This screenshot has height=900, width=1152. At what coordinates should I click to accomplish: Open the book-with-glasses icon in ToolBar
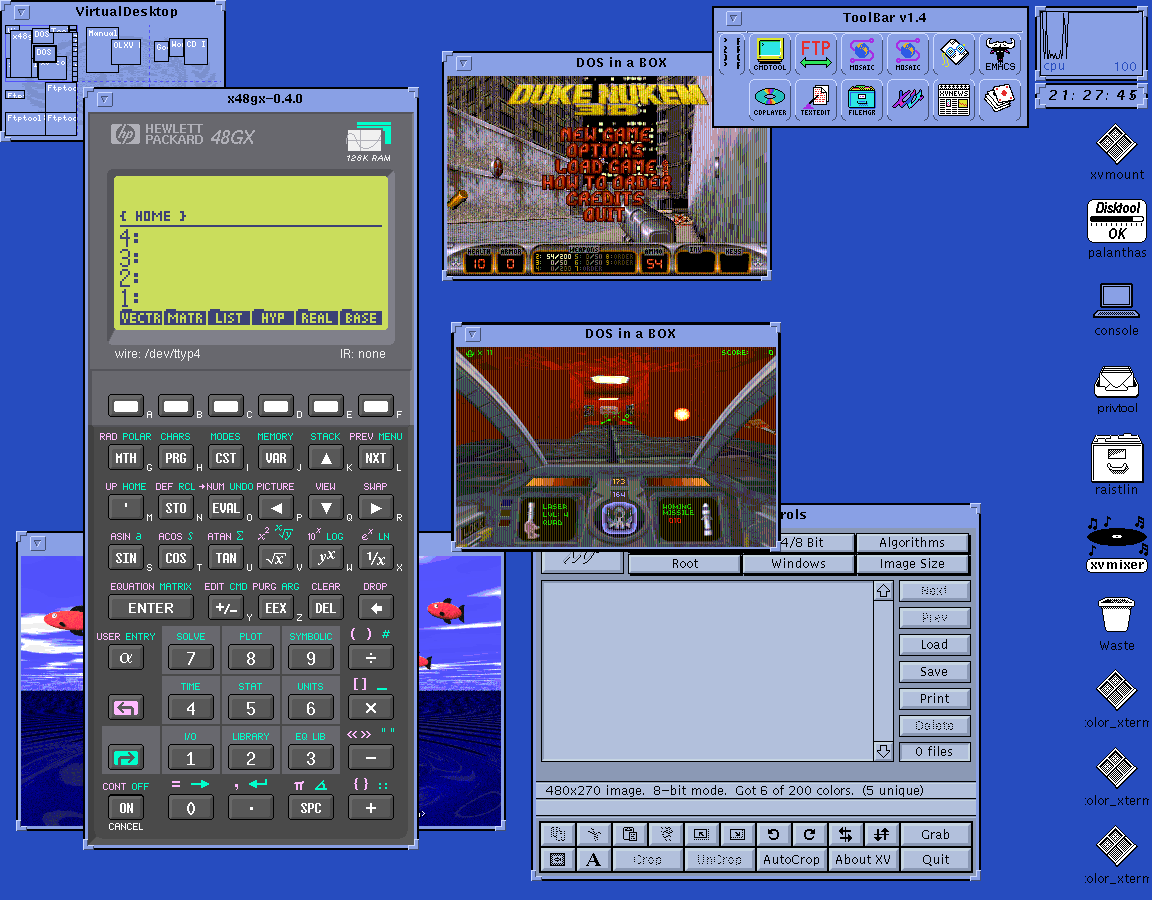954,54
